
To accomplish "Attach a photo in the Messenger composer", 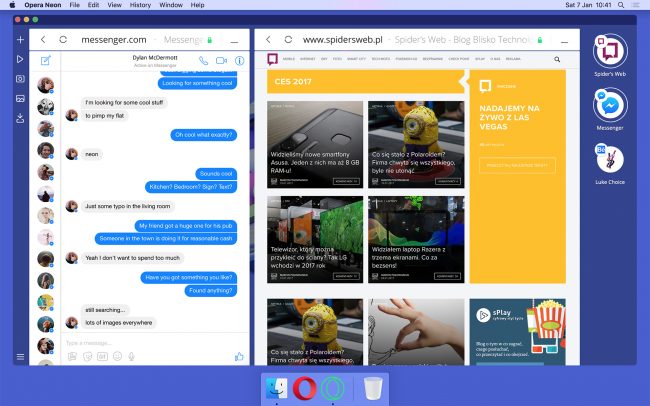I will coord(72,356).
